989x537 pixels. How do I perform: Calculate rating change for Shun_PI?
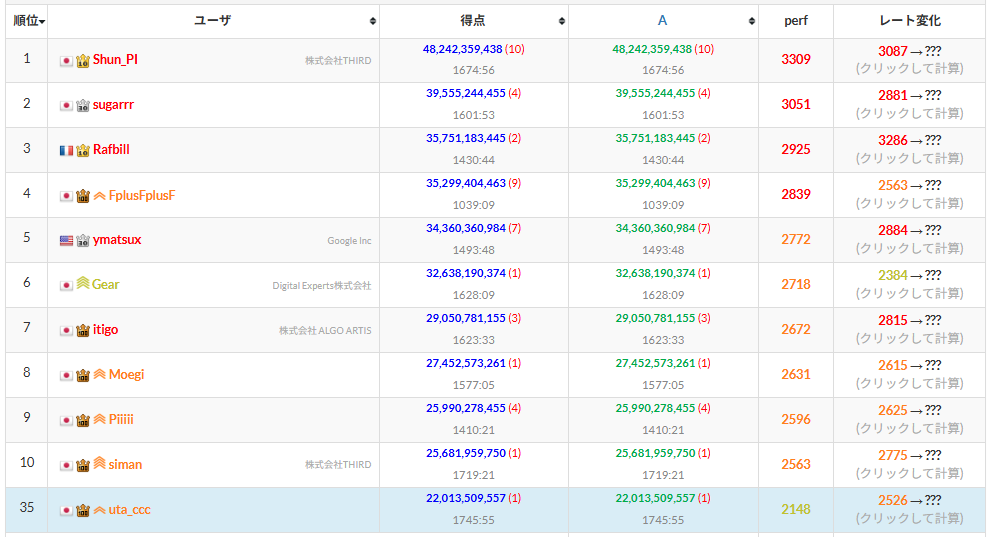coord(910,69)
